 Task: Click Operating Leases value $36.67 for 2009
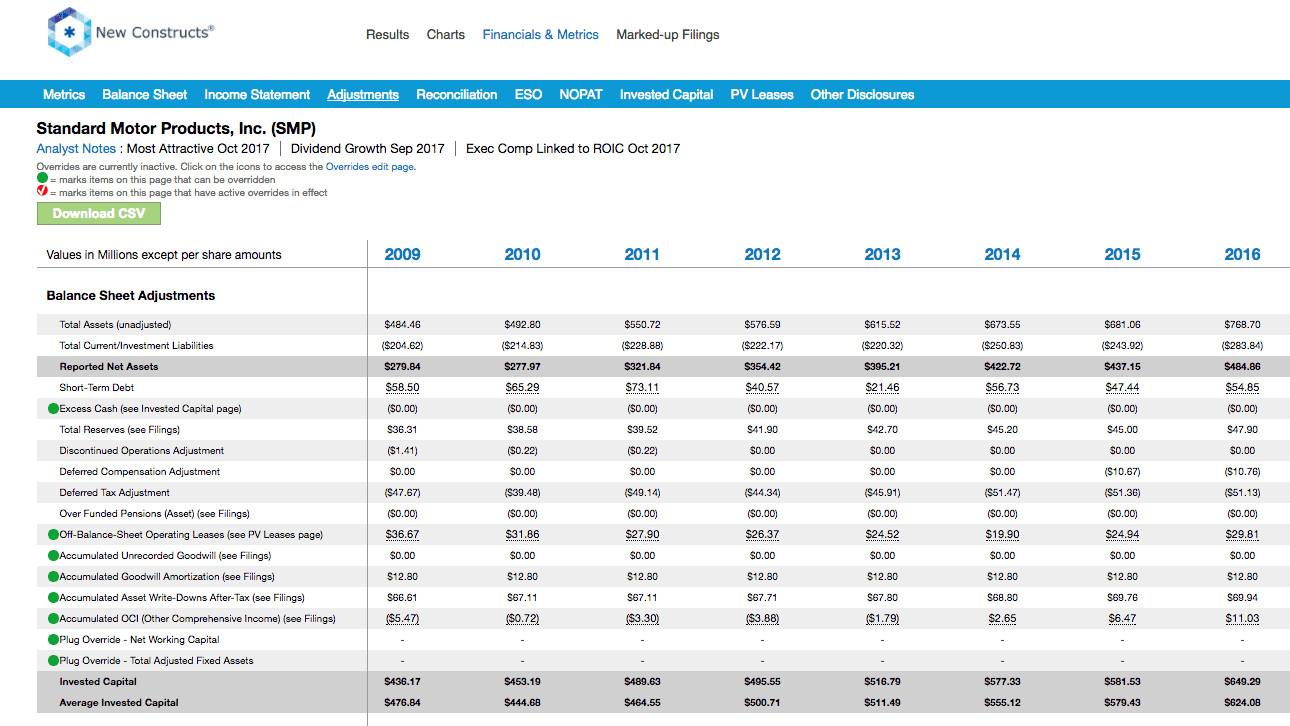tap(402, 534)
